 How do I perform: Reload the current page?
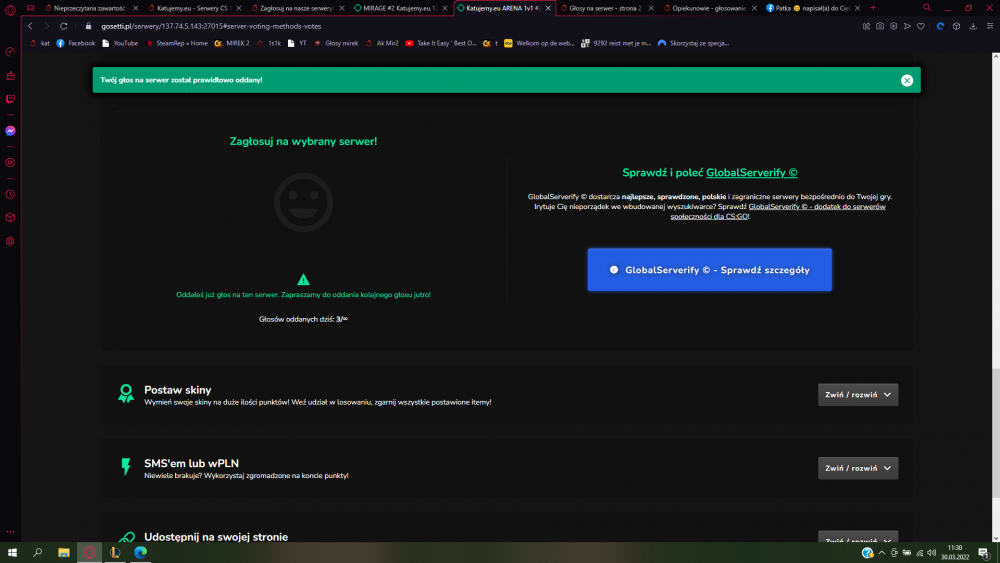tap(64, 26)
